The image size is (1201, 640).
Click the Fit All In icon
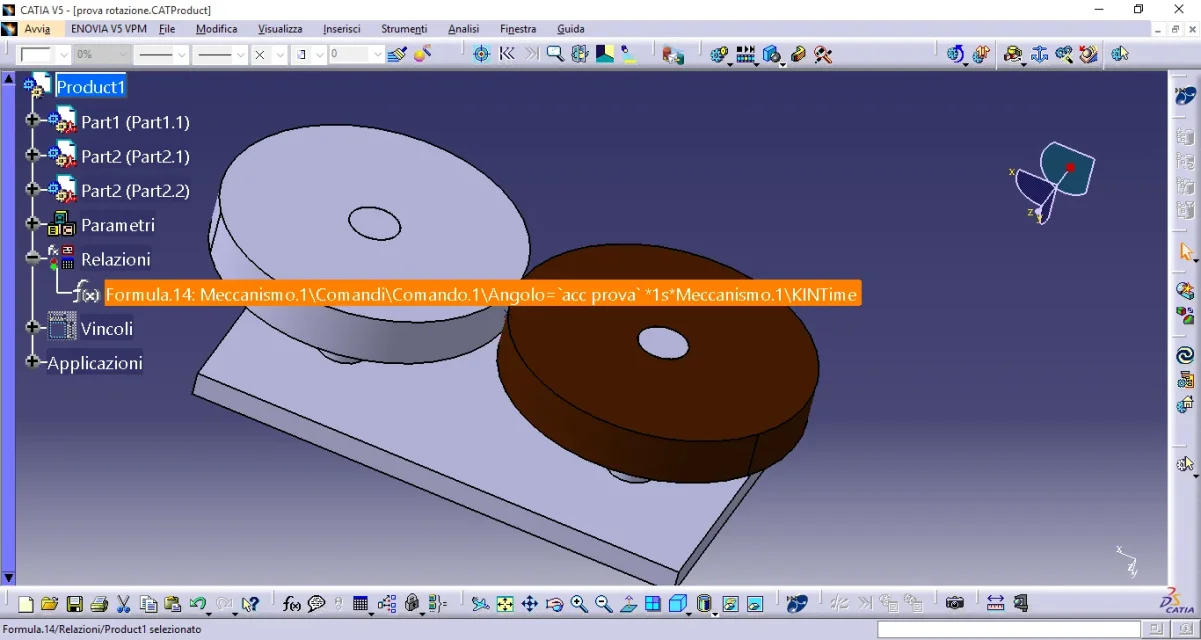coord(505,604)
